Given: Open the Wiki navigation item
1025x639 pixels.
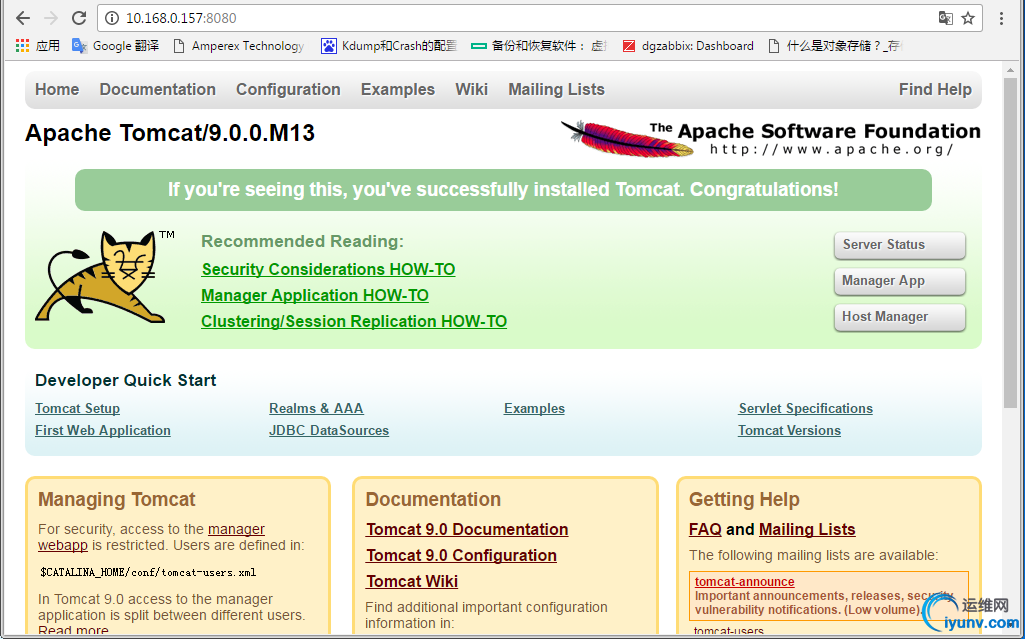Looking at the screenshot, I should coord(471,90).
